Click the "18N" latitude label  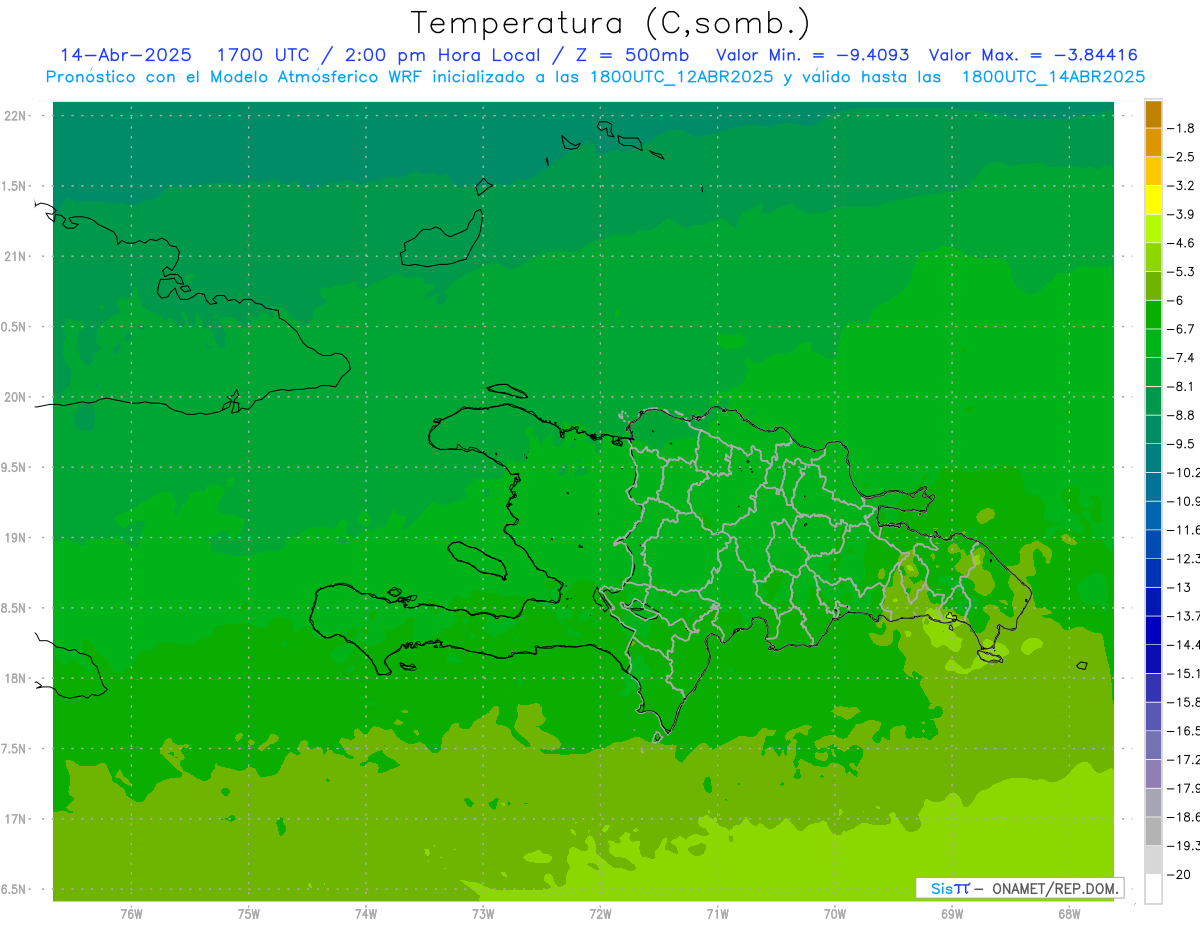[15, 679]
